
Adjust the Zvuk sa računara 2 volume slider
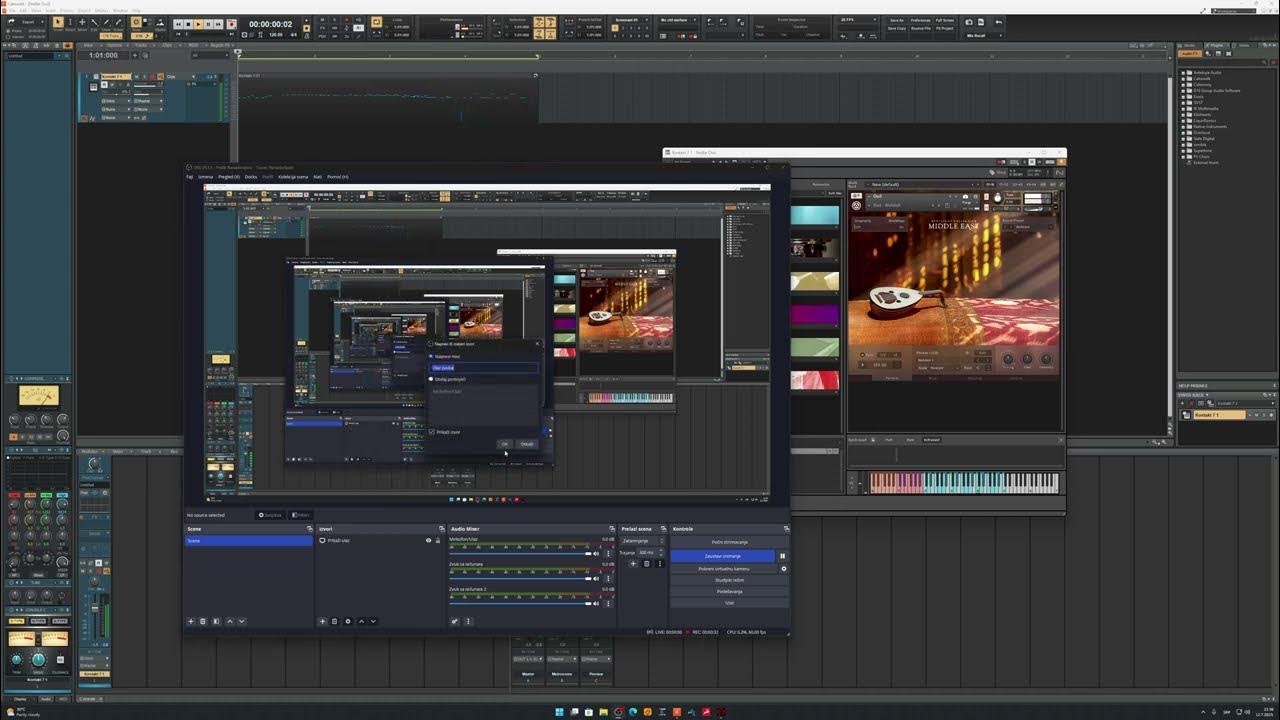[520, 603]
